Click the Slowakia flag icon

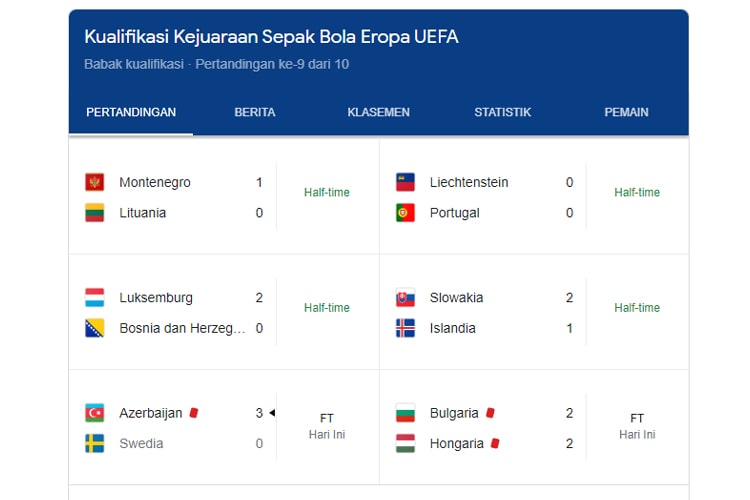(x=405, y=298)
